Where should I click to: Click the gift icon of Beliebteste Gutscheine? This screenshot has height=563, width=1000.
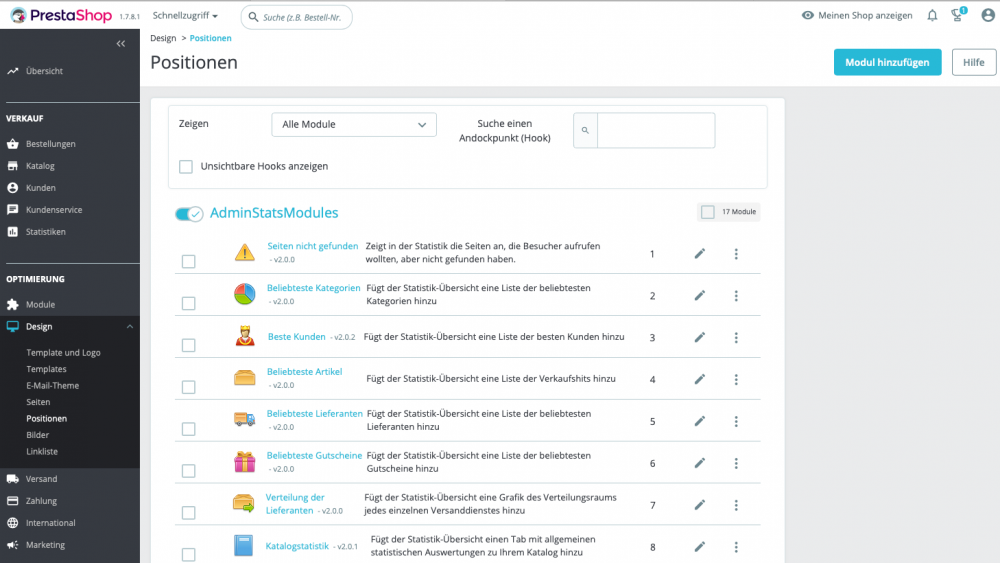click(x=244, y=462)
